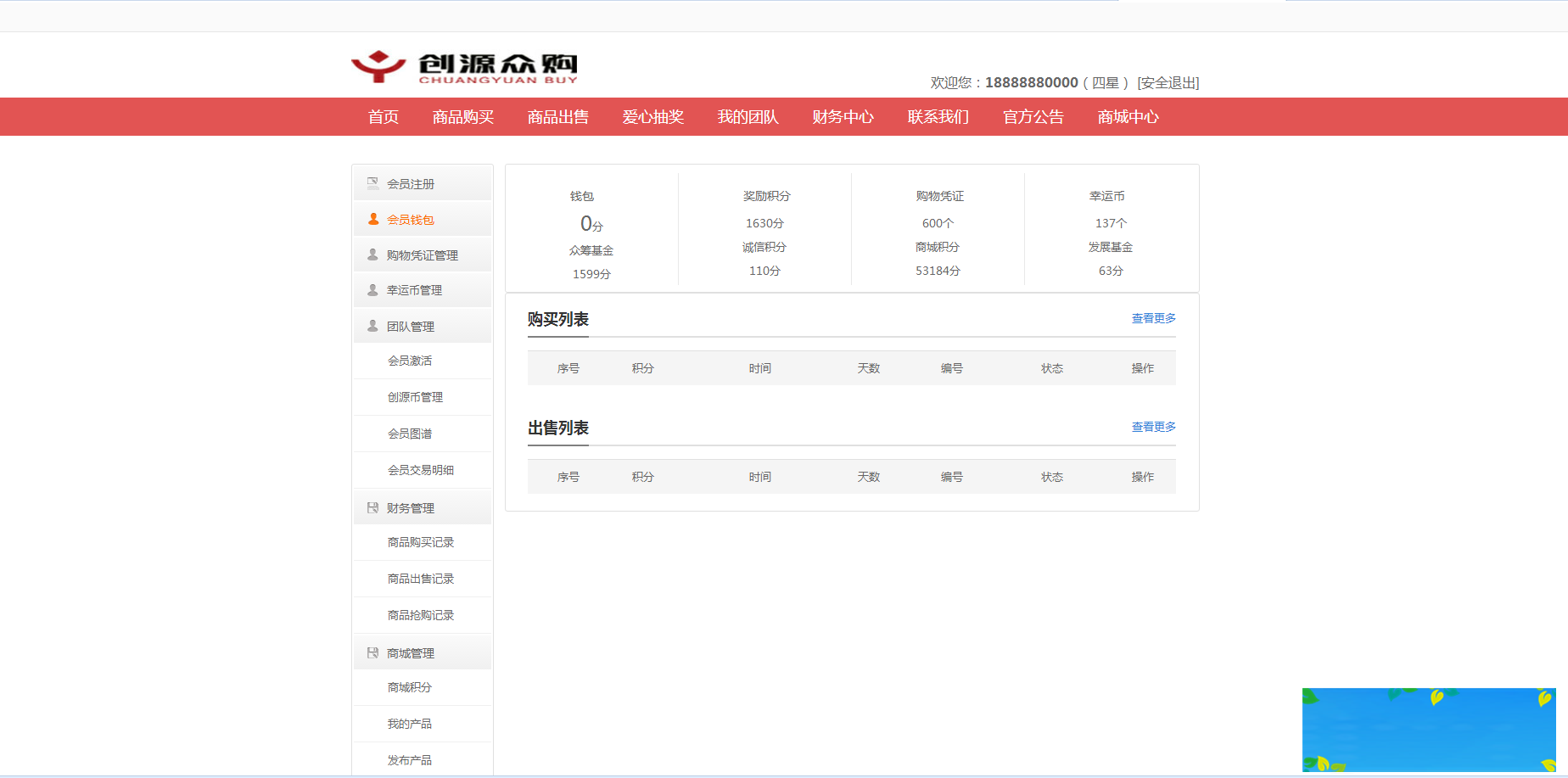Select 会员激活 in the sidebar
This screenshot has width=1568, height=778.
(x=409, y=360)
